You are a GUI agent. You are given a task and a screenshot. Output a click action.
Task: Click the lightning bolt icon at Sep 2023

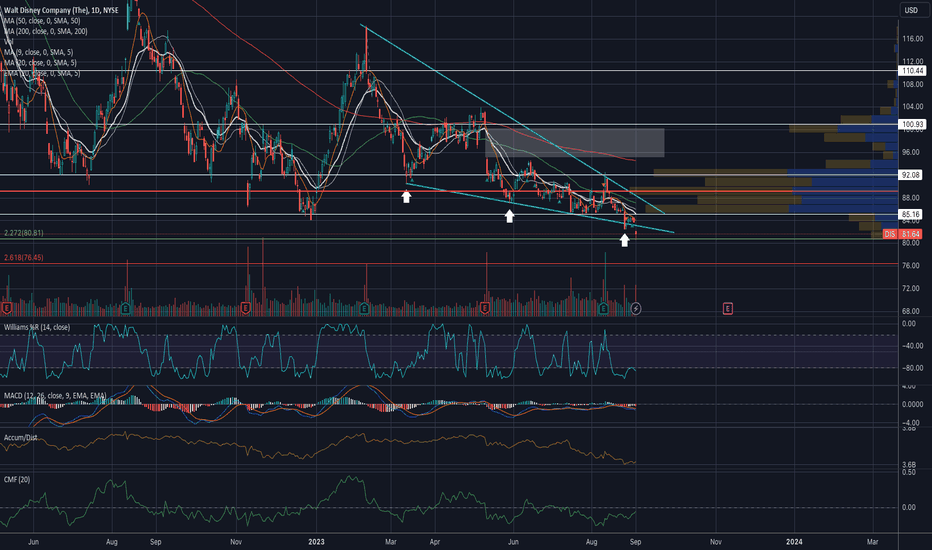tap(635, 308)
